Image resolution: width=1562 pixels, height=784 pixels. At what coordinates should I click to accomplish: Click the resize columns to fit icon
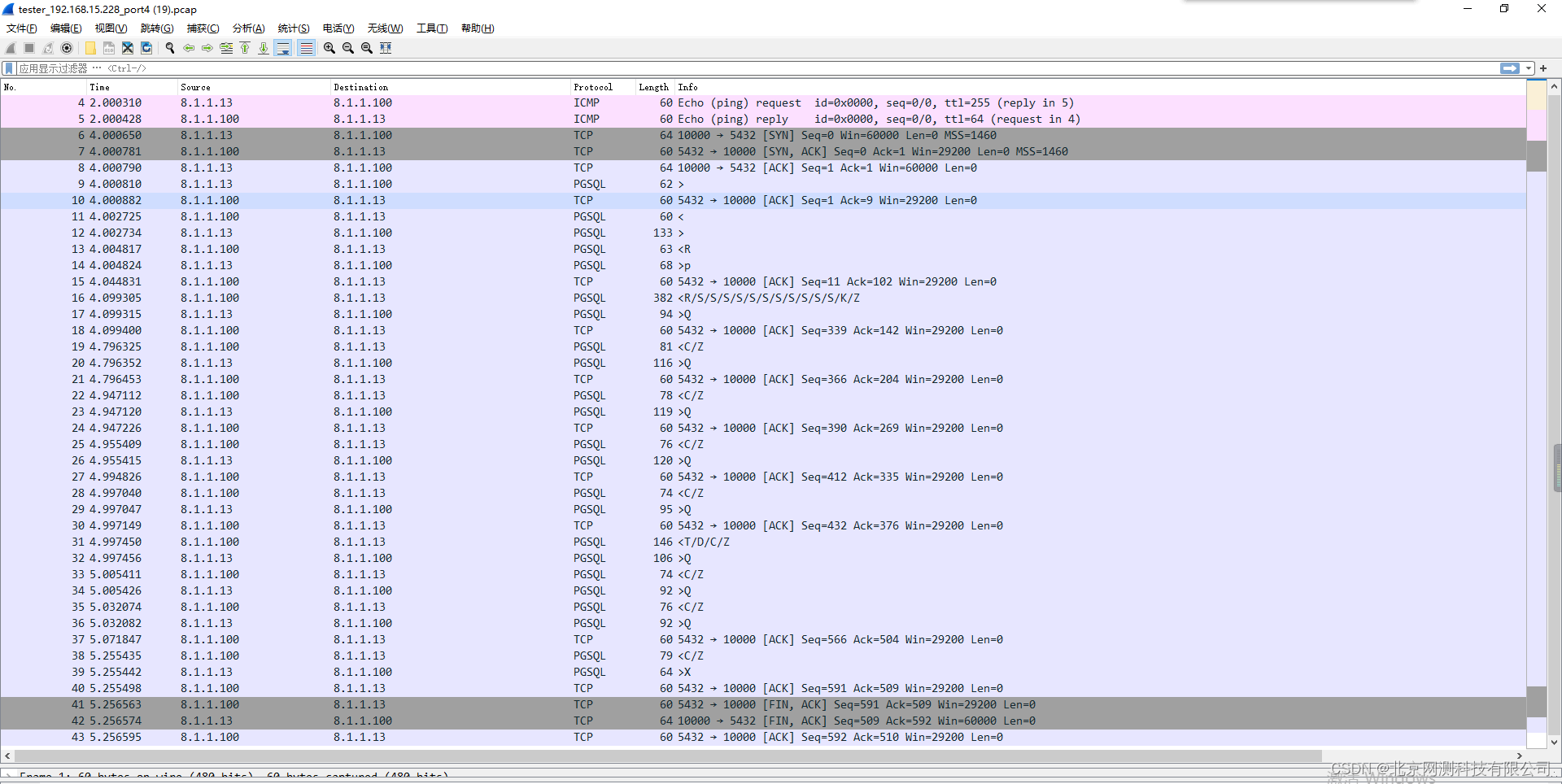pyautogui.click(x=386, y=48)
